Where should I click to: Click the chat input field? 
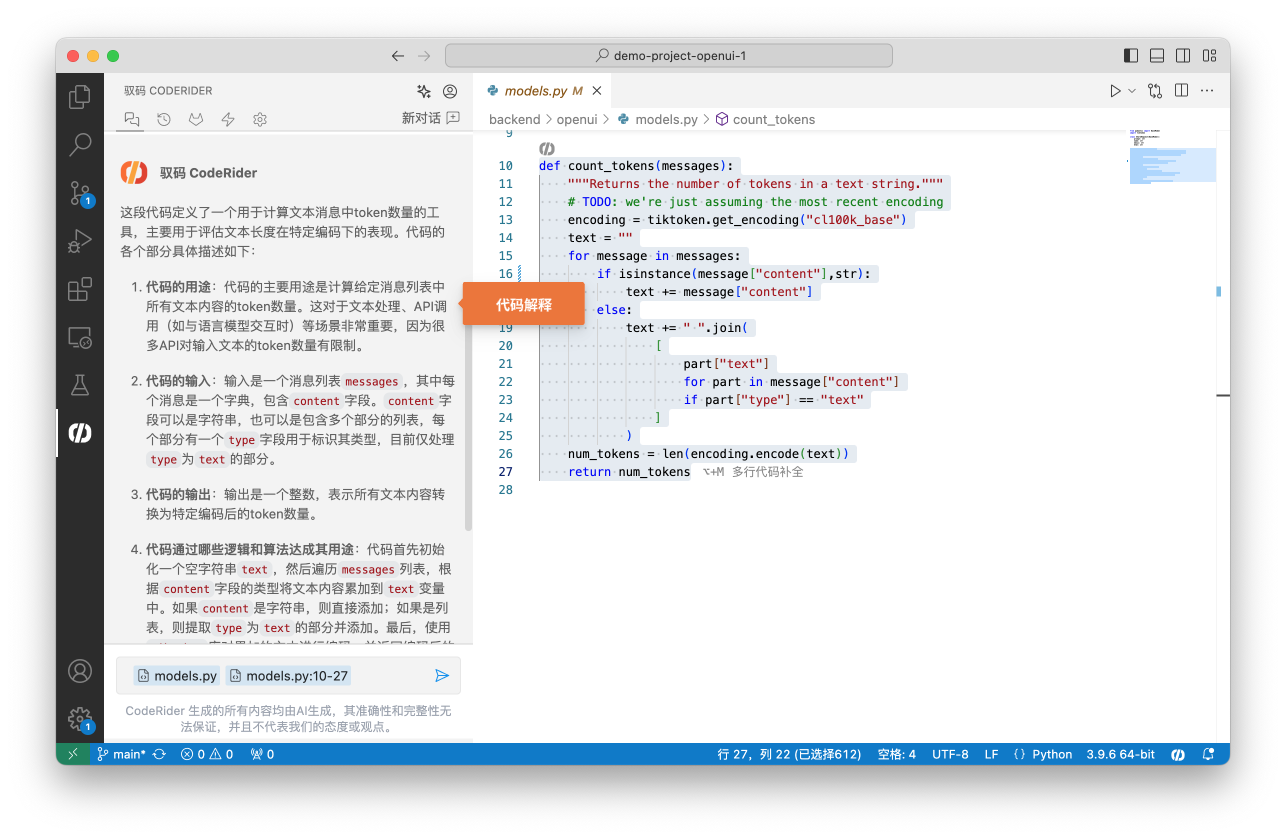(289, 676)
